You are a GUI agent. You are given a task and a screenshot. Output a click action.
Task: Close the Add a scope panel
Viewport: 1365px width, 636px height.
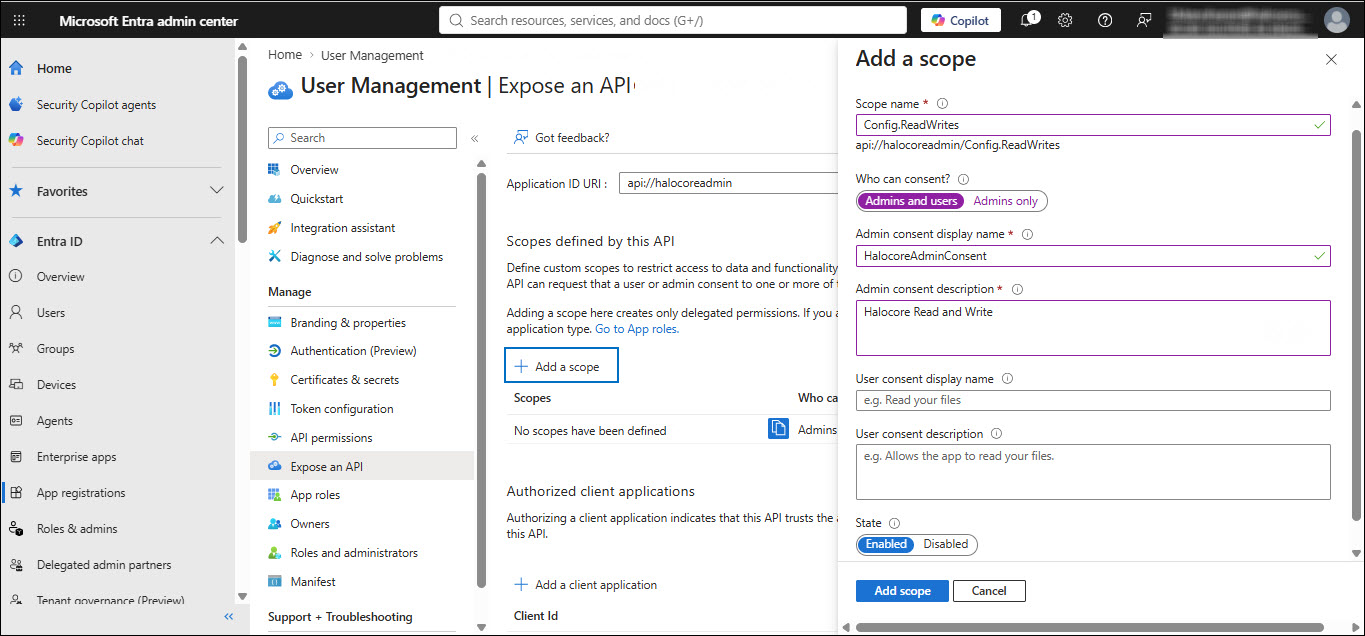click(1331, 60)
